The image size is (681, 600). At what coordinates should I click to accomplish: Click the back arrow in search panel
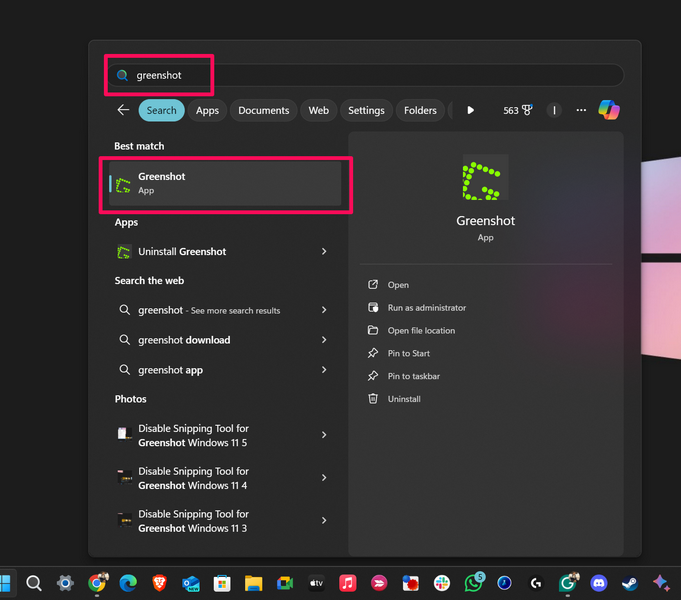tap(123, 110)
